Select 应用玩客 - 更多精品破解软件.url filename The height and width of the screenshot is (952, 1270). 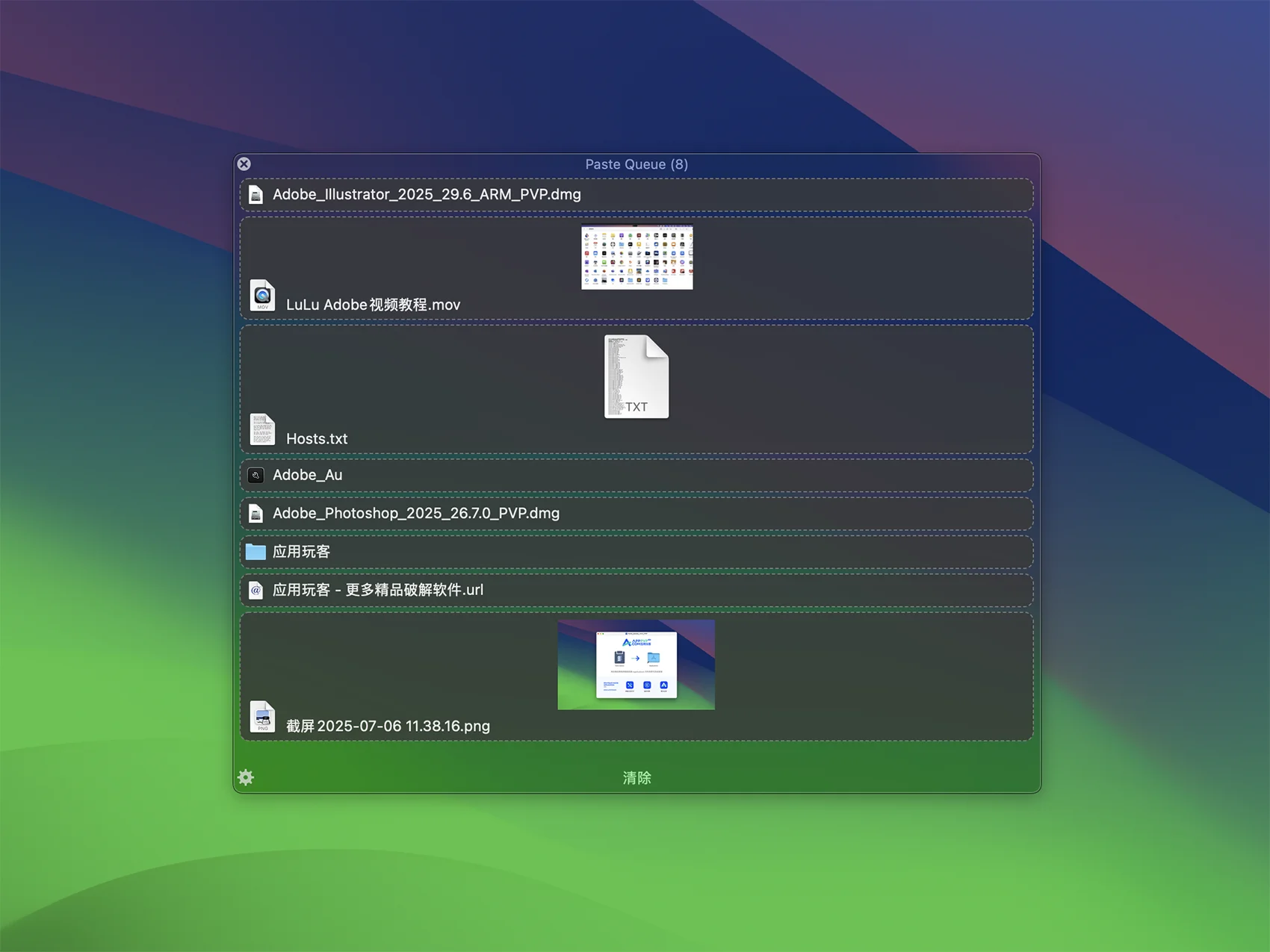point(378,590)
